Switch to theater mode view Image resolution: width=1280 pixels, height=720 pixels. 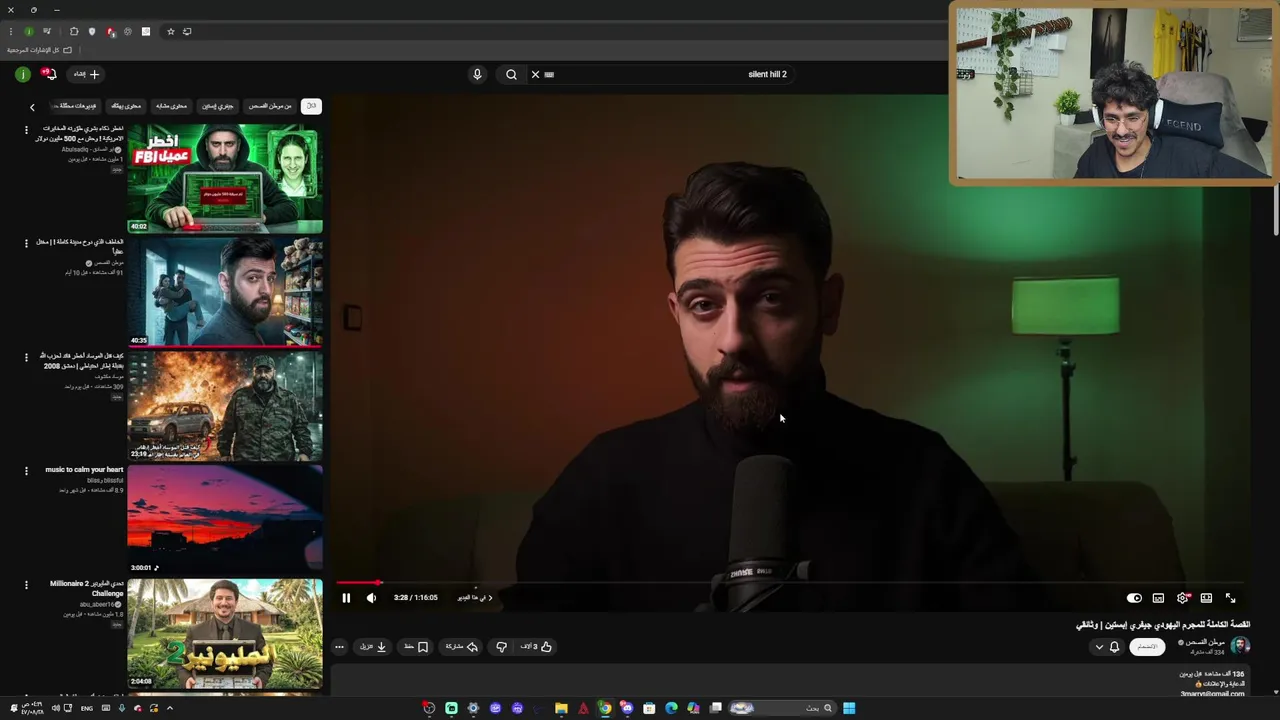[x=1206, y=598]
